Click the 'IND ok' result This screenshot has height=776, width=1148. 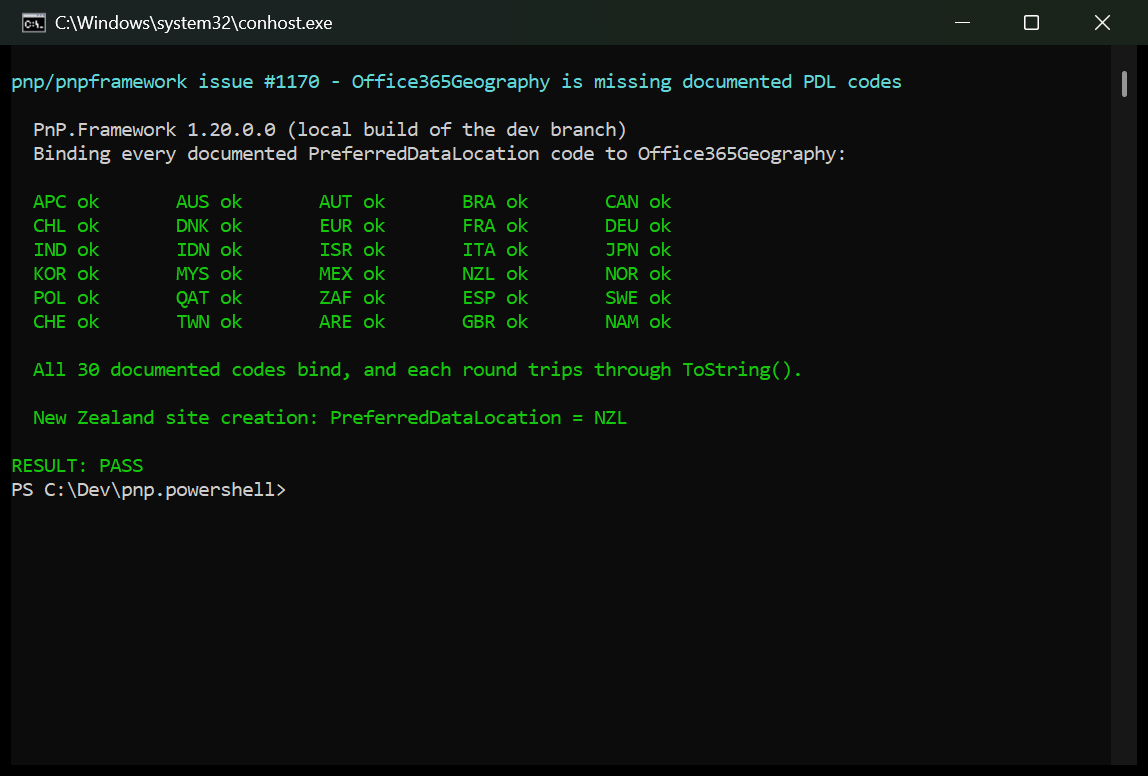[66, 250]
